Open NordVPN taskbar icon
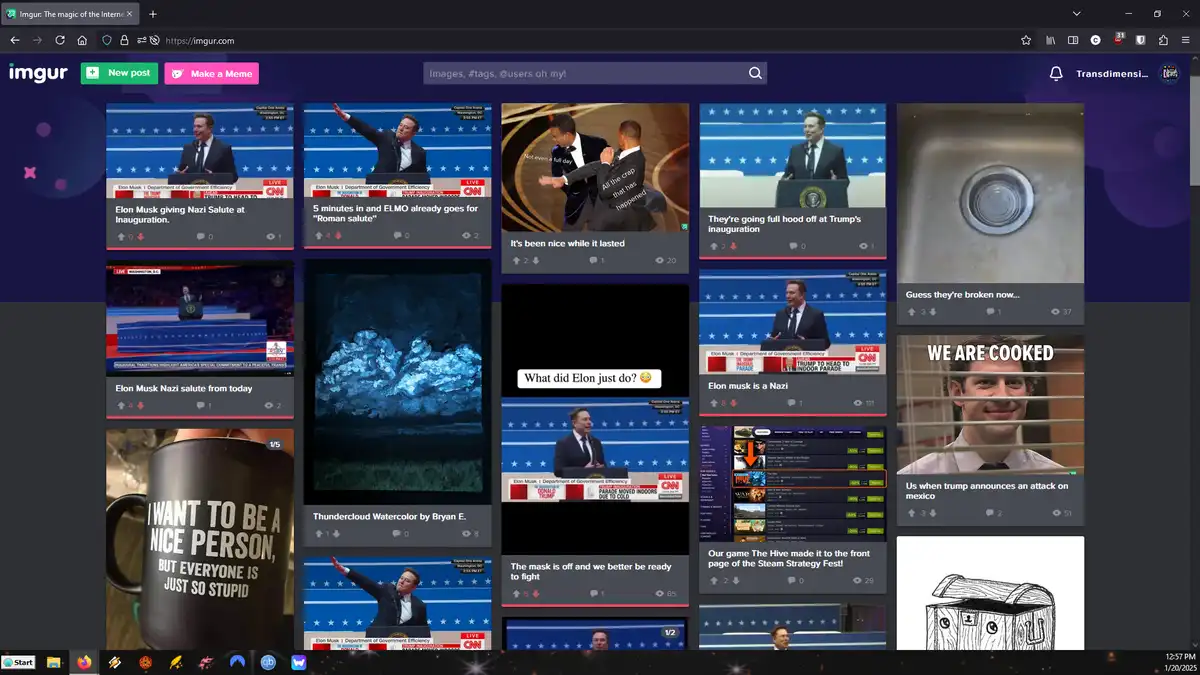The height and width of the screenshot is (675, 1200). click(x=237, y=662)
